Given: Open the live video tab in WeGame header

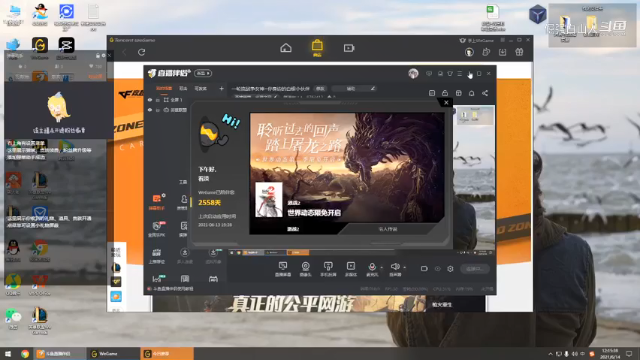Looking at the screenshot, I should [349, 48].
